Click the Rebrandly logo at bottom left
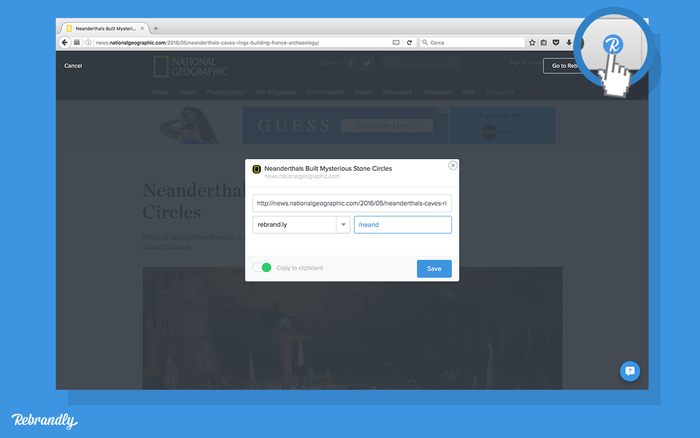700x438 pixels. point(44,421)
